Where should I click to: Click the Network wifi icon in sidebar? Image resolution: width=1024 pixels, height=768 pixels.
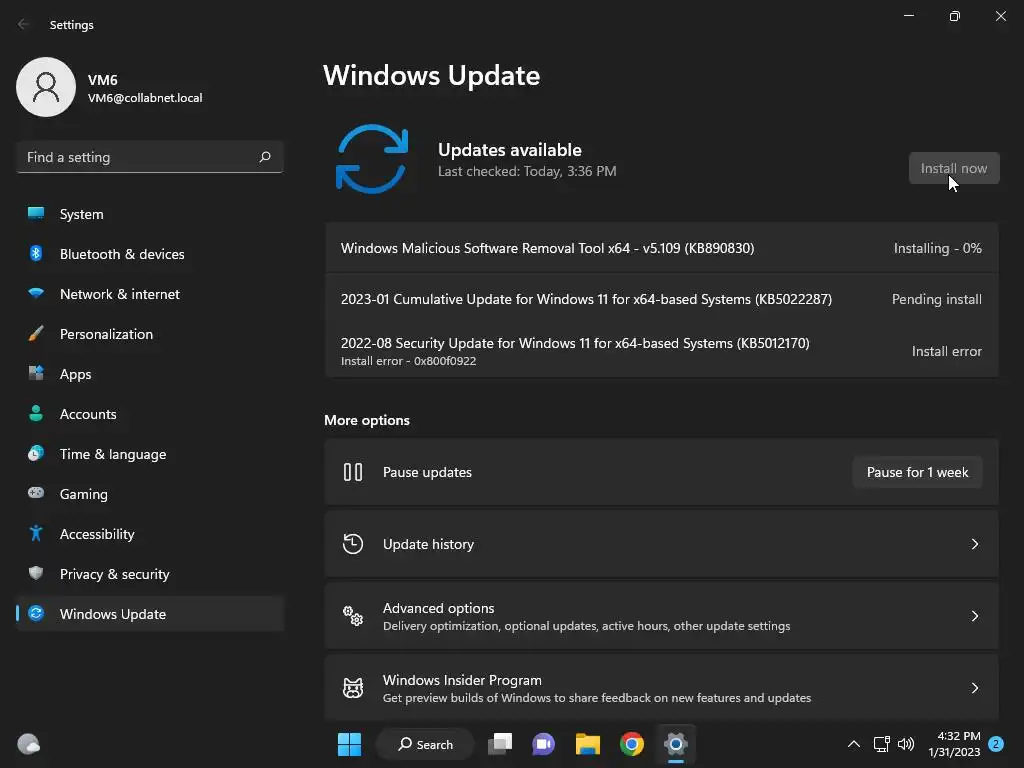click(36, 293)
